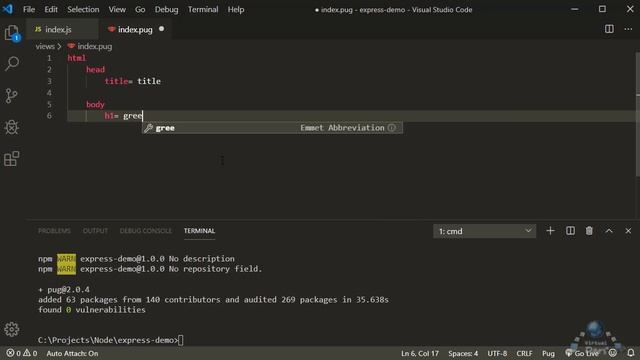The height and width of the screenshot is (360, 640).
Task: Open the Manage gear menu
Action: (12, 329)
